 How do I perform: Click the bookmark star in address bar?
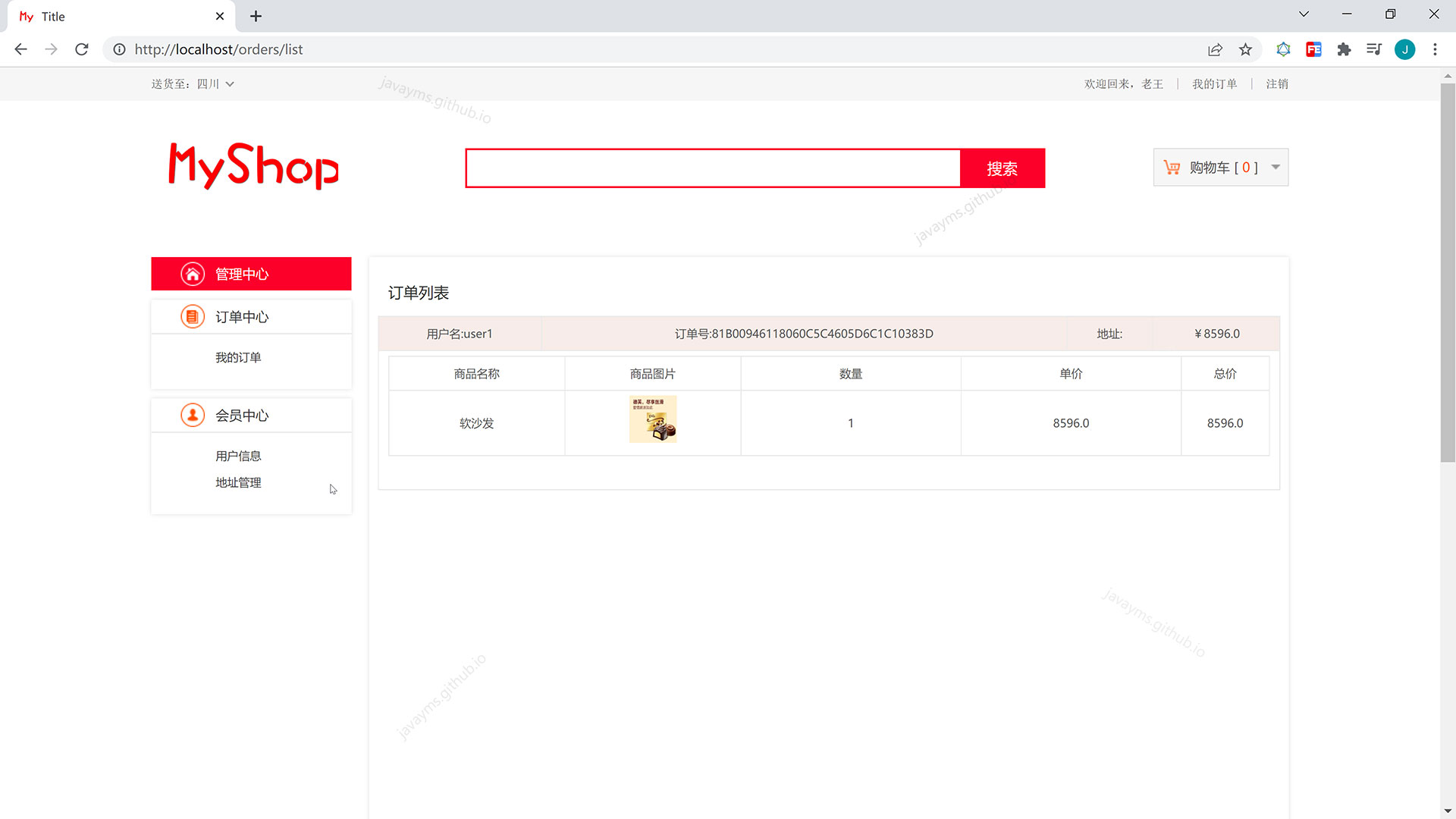pos(1245,49)
